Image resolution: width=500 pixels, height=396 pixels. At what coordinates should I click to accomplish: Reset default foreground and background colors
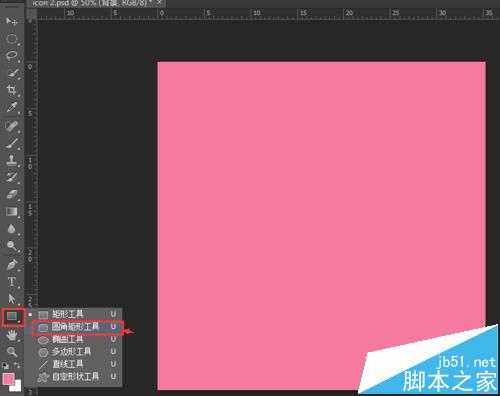[x=5, y=365]
